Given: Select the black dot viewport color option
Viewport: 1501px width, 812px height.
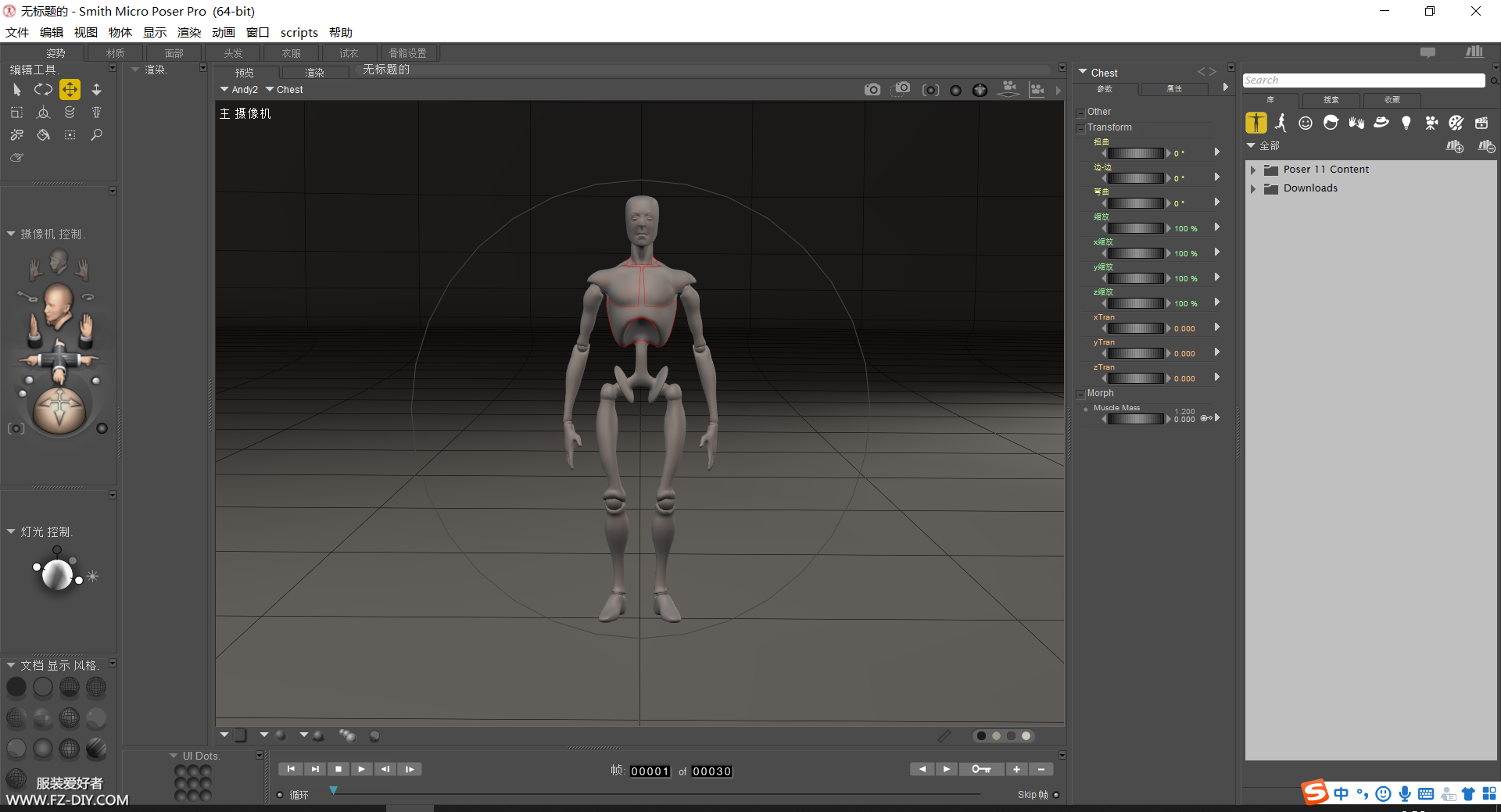Looking at the screenshot, I should pos(981,735).
